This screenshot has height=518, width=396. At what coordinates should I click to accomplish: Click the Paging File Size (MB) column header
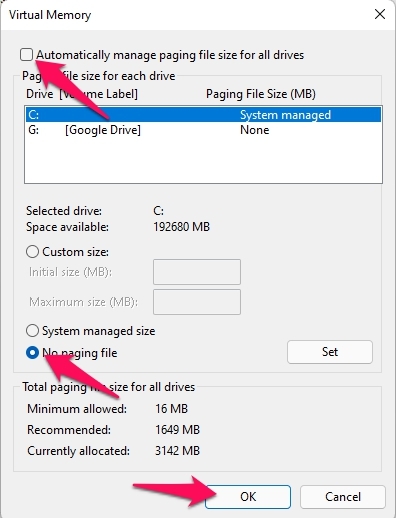261,94
